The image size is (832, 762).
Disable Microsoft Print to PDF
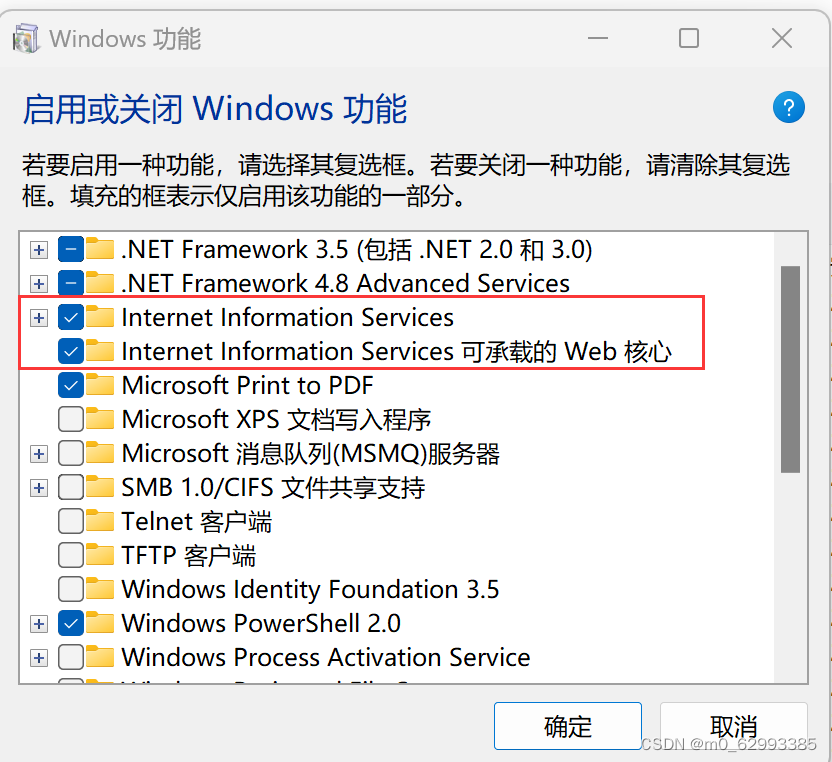coord(71,385)
